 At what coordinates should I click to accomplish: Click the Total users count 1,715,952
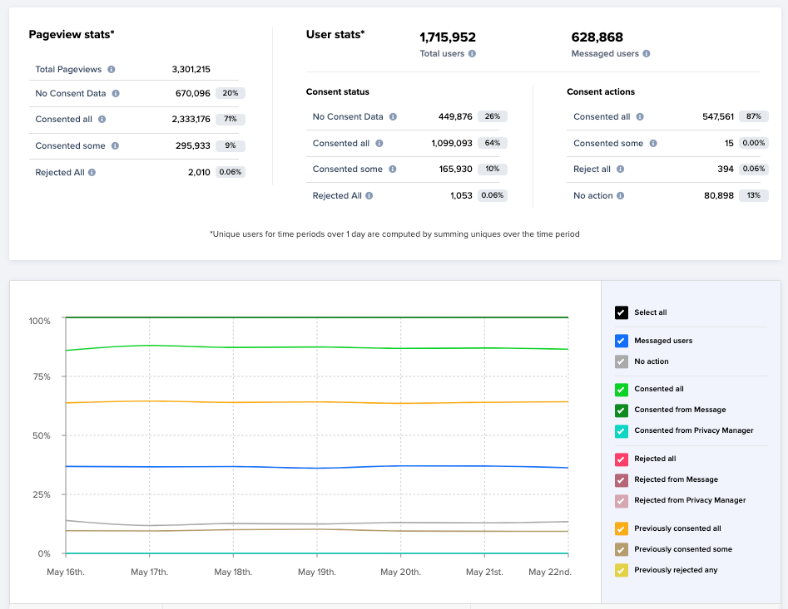pos(447,37)
